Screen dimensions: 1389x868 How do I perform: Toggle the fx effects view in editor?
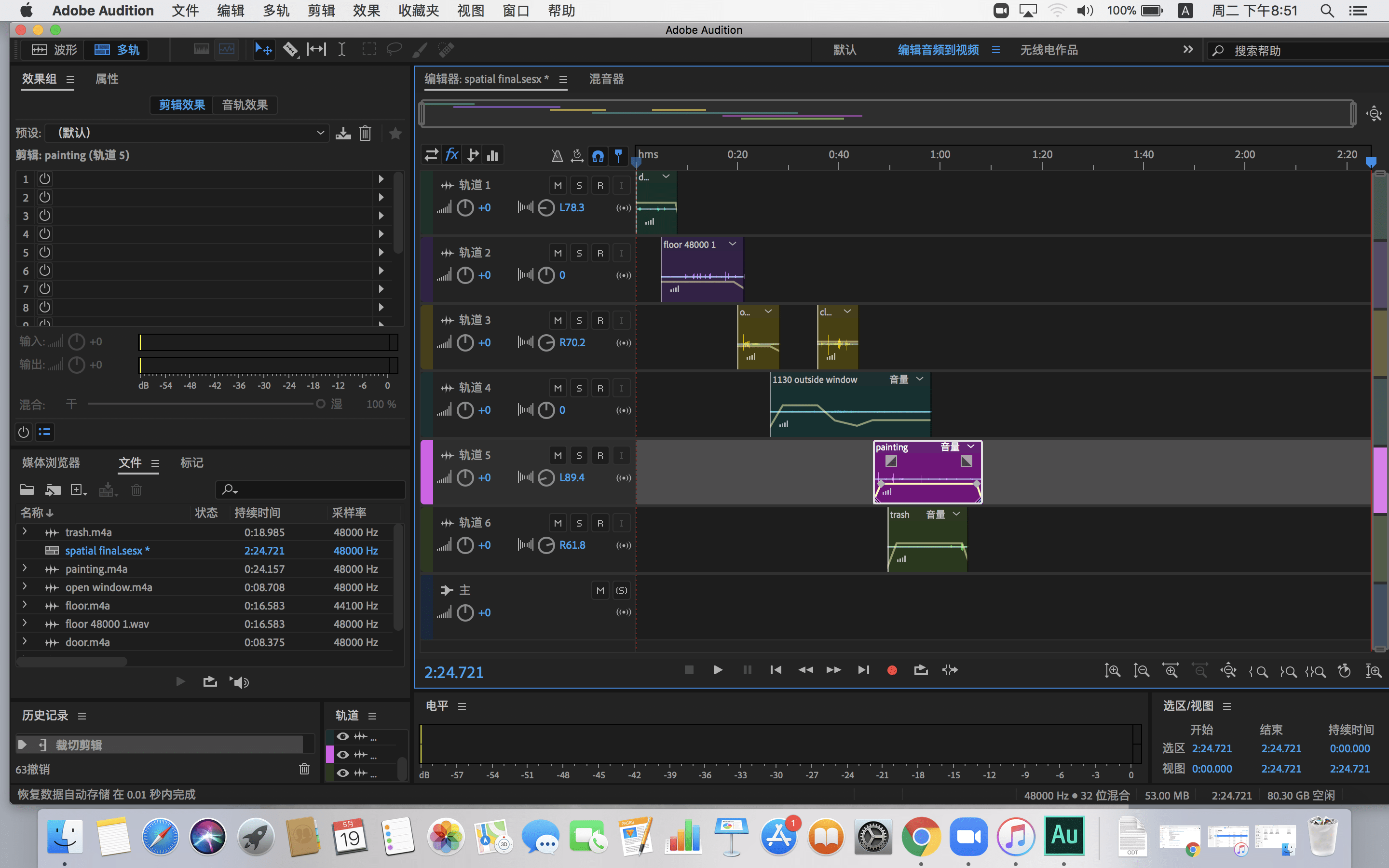click(452, 154)
